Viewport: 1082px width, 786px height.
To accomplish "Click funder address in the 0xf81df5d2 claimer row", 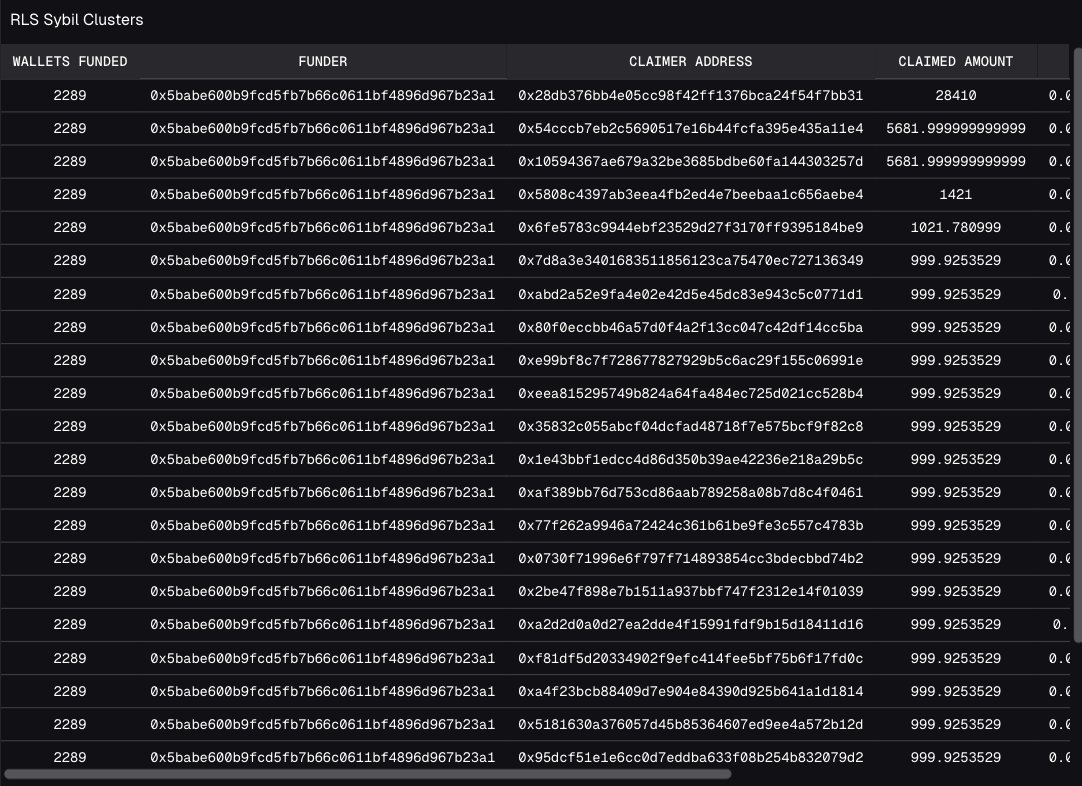I will tap(322, 659).
